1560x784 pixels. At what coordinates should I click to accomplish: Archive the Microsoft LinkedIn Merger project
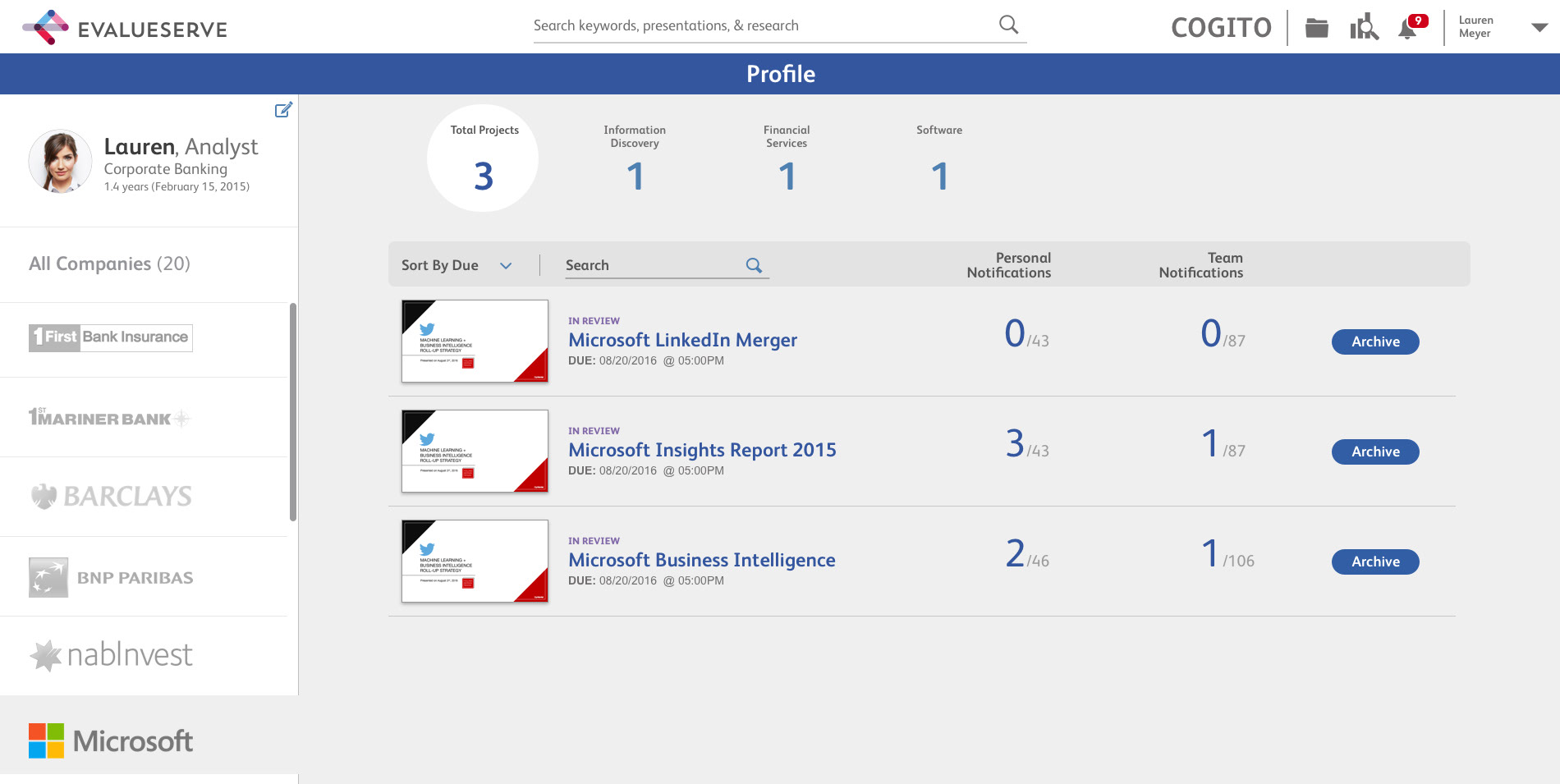pos(1375,342)
